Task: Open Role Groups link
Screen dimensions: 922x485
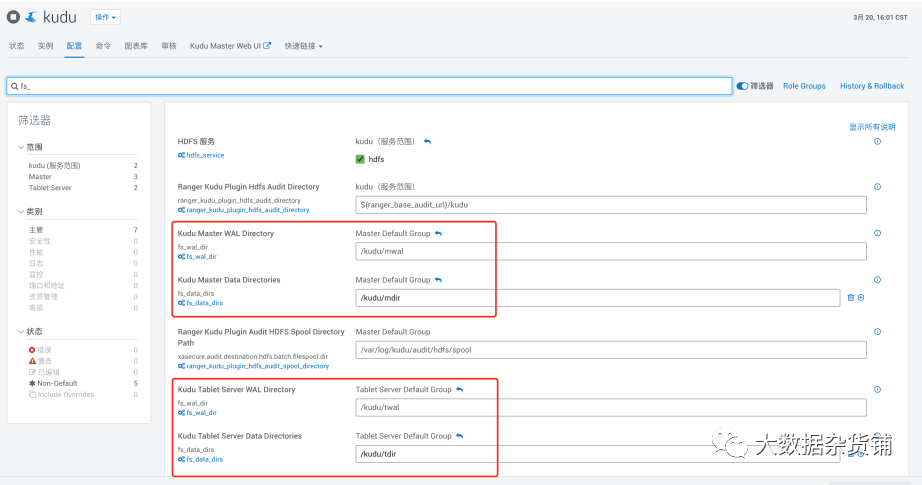Action: tap(804, 86)
